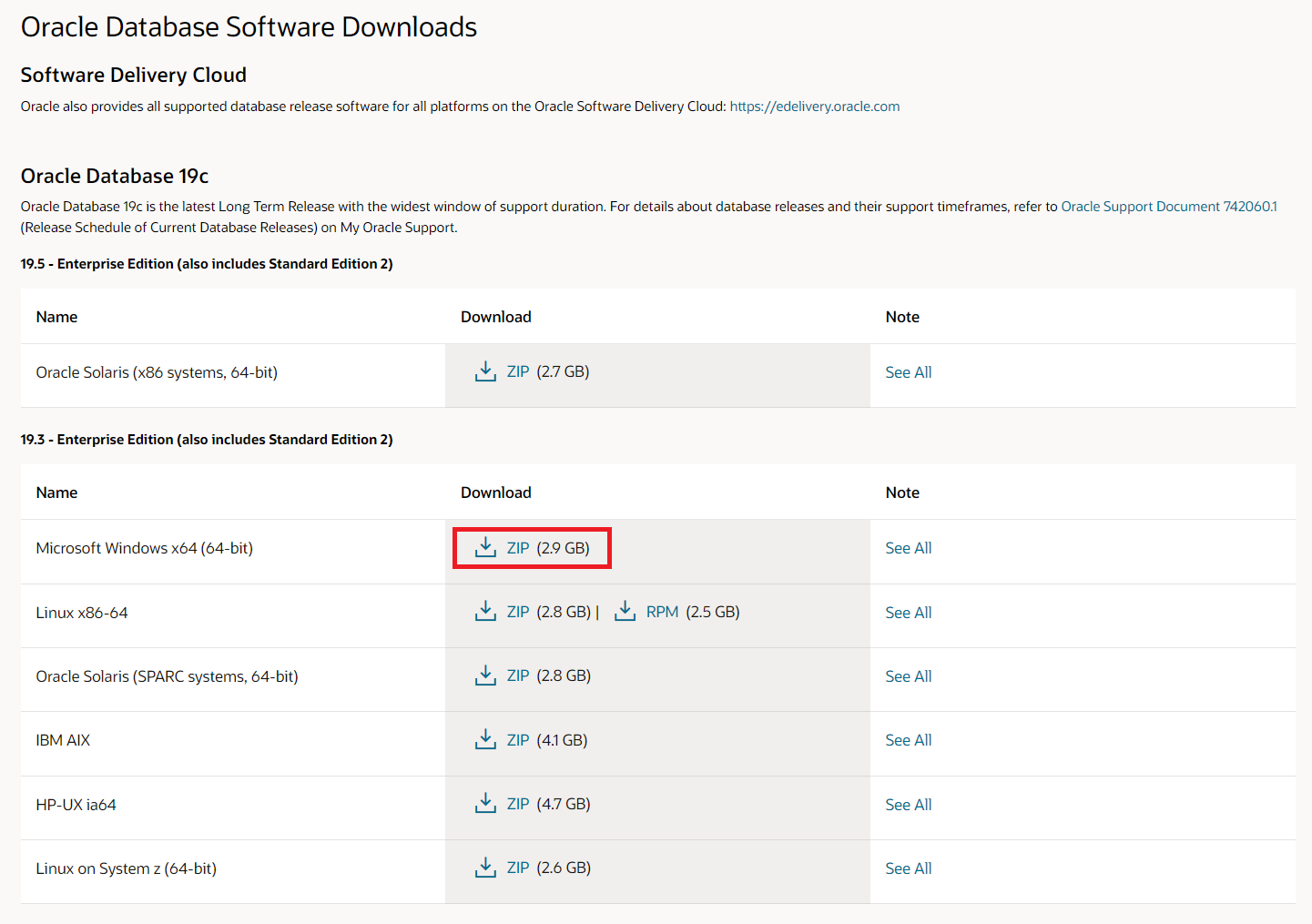
Task: Click download icon for IBM AIX ZIP
Action: [x=485, y=739]
